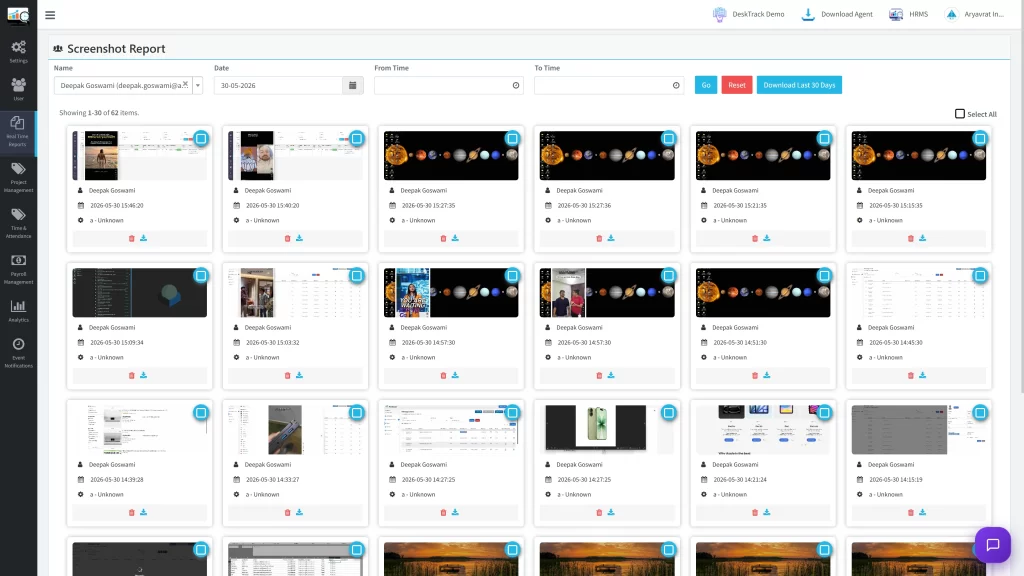The image size is (1024, 576).
Task: Delete screenshot taken at 14:15:19
Action: 911,513
